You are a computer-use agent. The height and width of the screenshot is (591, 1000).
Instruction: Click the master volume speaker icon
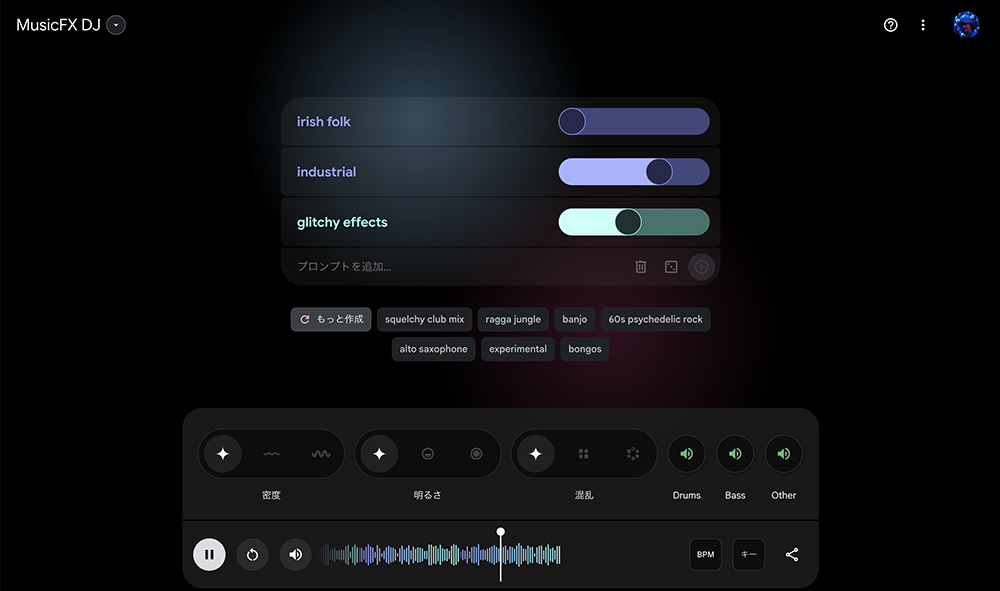pyautogui.click(x=295, y=555)
